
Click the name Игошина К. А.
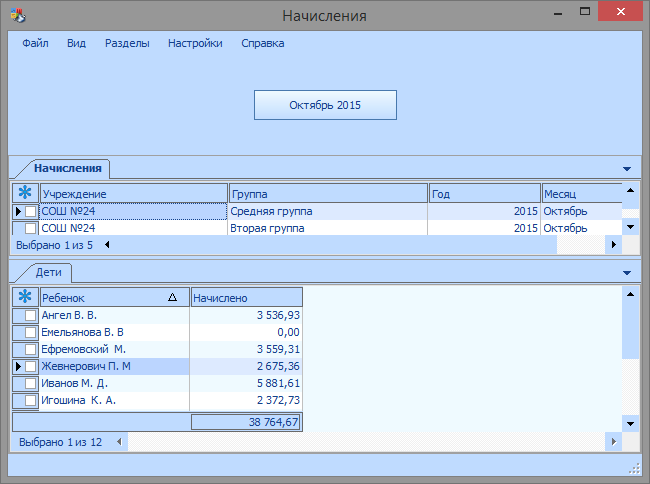78,400
